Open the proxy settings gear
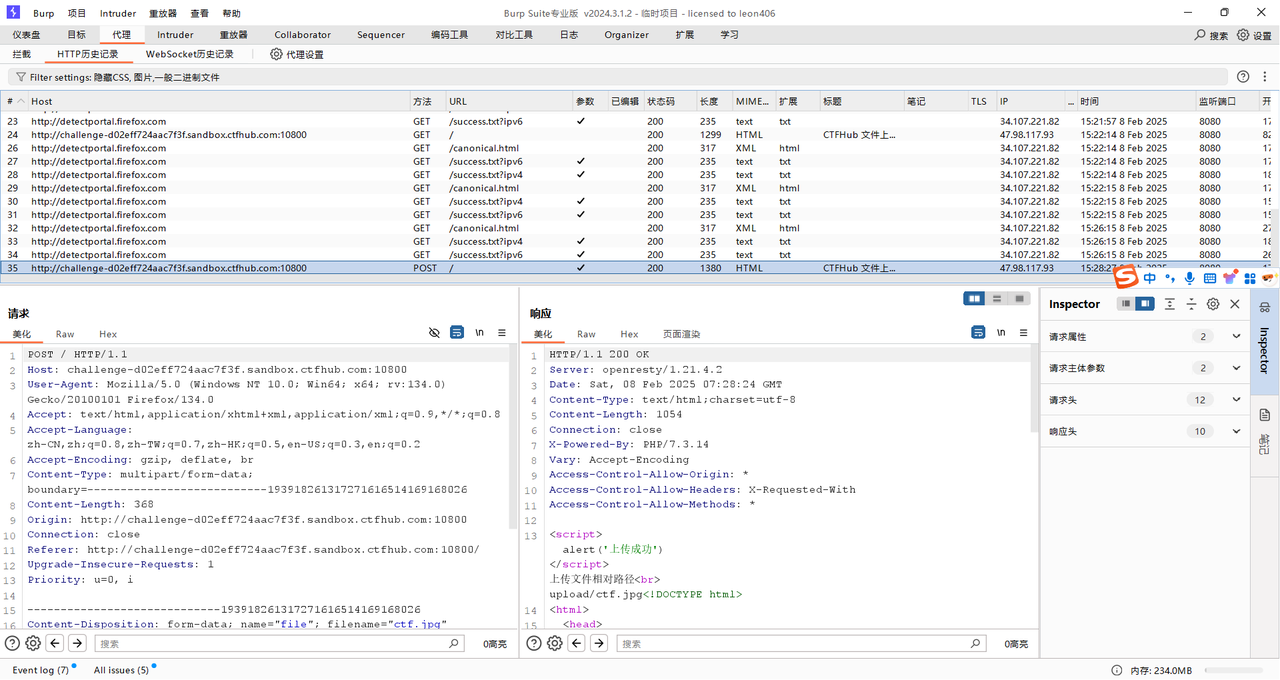 (x=277, y=54)
